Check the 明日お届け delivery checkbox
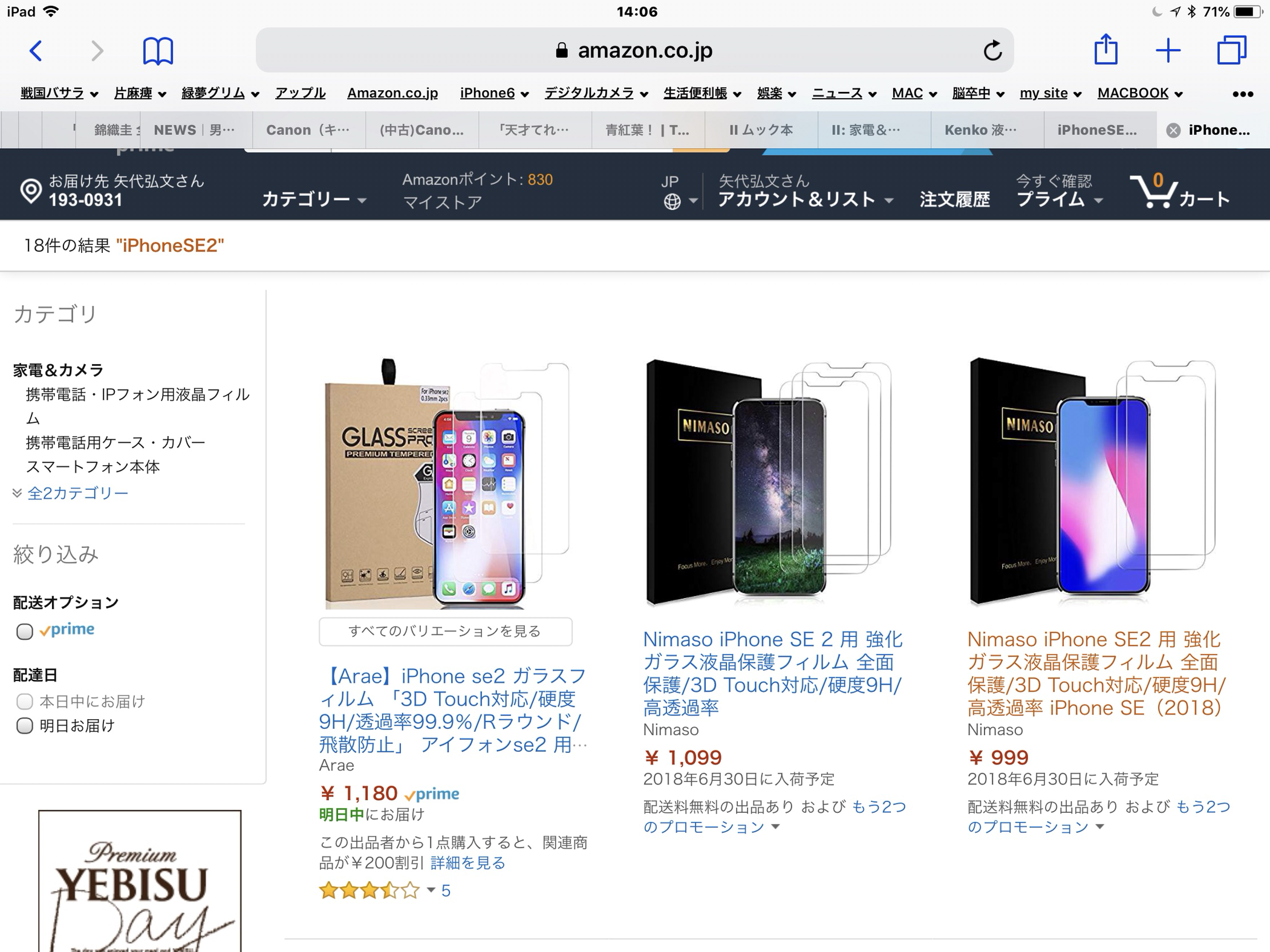1270x952 pixels. click(x=24, y=726)
